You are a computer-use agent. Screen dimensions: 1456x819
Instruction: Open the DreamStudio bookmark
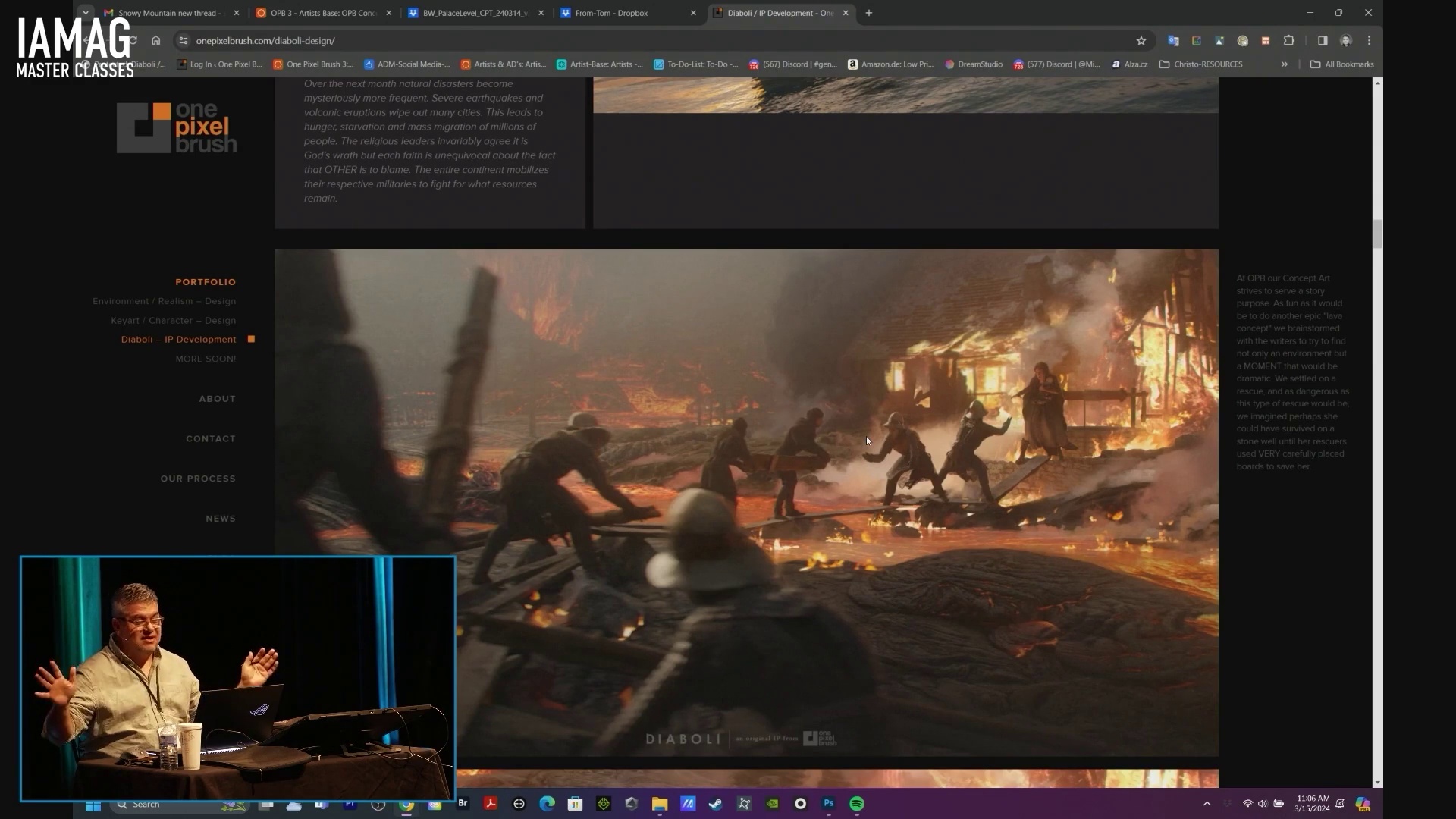pyautogui.click(x=974, y=64)
